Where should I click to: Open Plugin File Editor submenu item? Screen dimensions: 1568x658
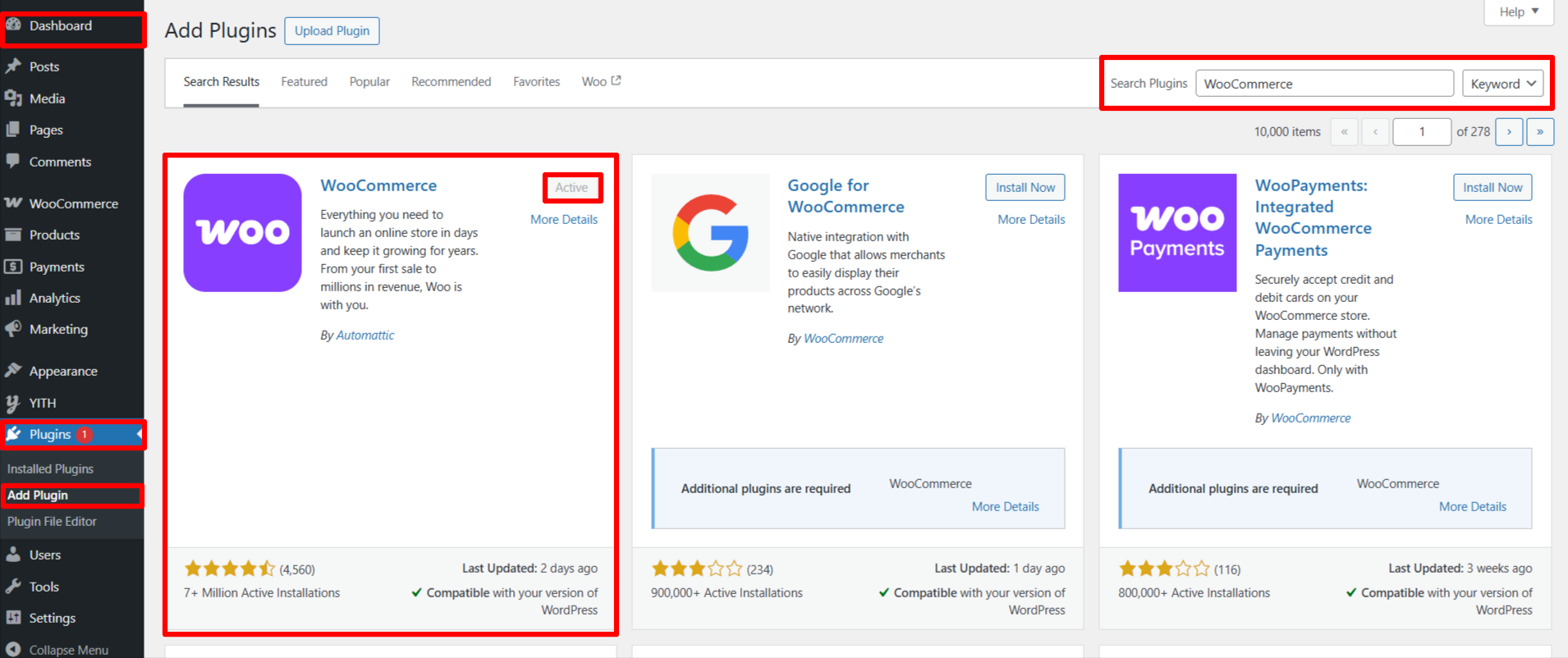[52, 521]
